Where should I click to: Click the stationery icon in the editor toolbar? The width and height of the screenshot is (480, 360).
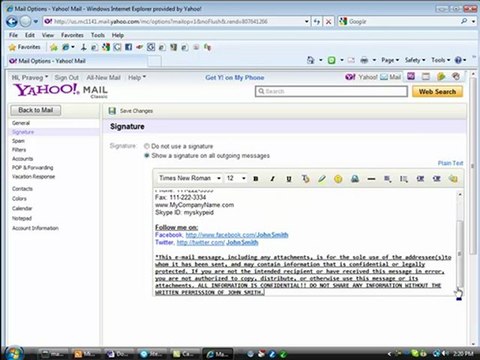tap(453, 179)
